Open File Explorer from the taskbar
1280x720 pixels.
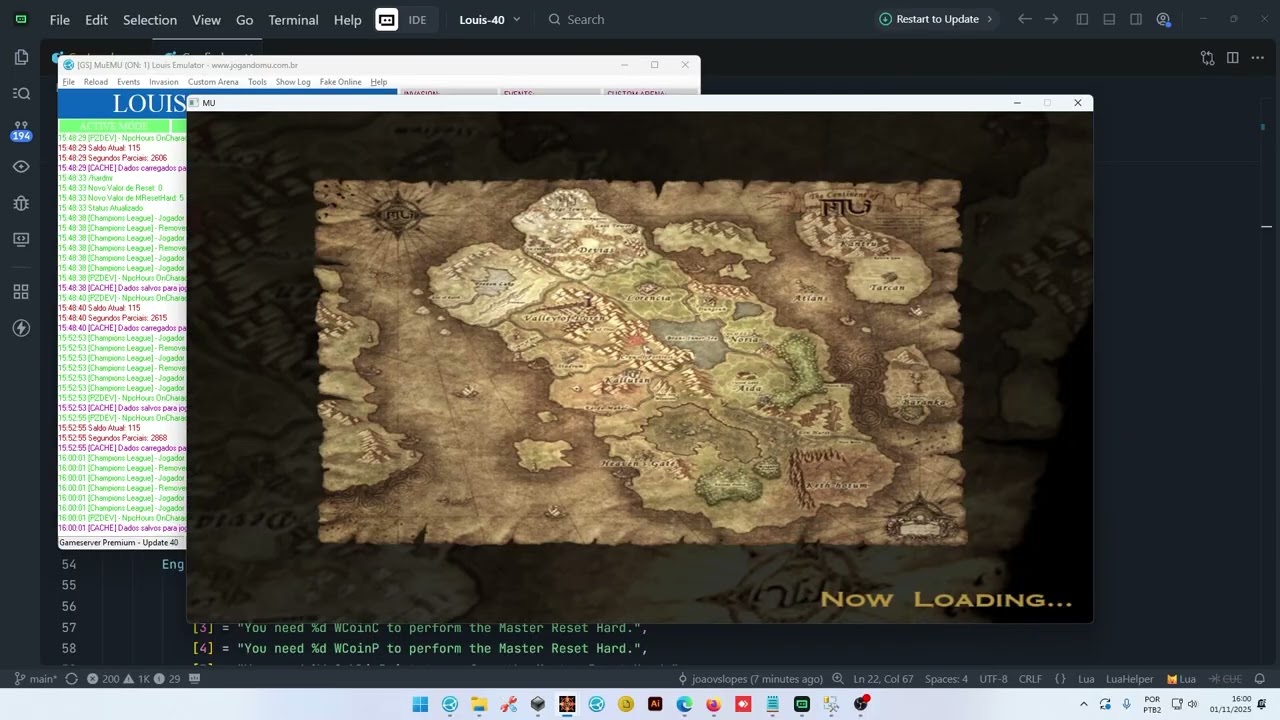tap(479, 704)
